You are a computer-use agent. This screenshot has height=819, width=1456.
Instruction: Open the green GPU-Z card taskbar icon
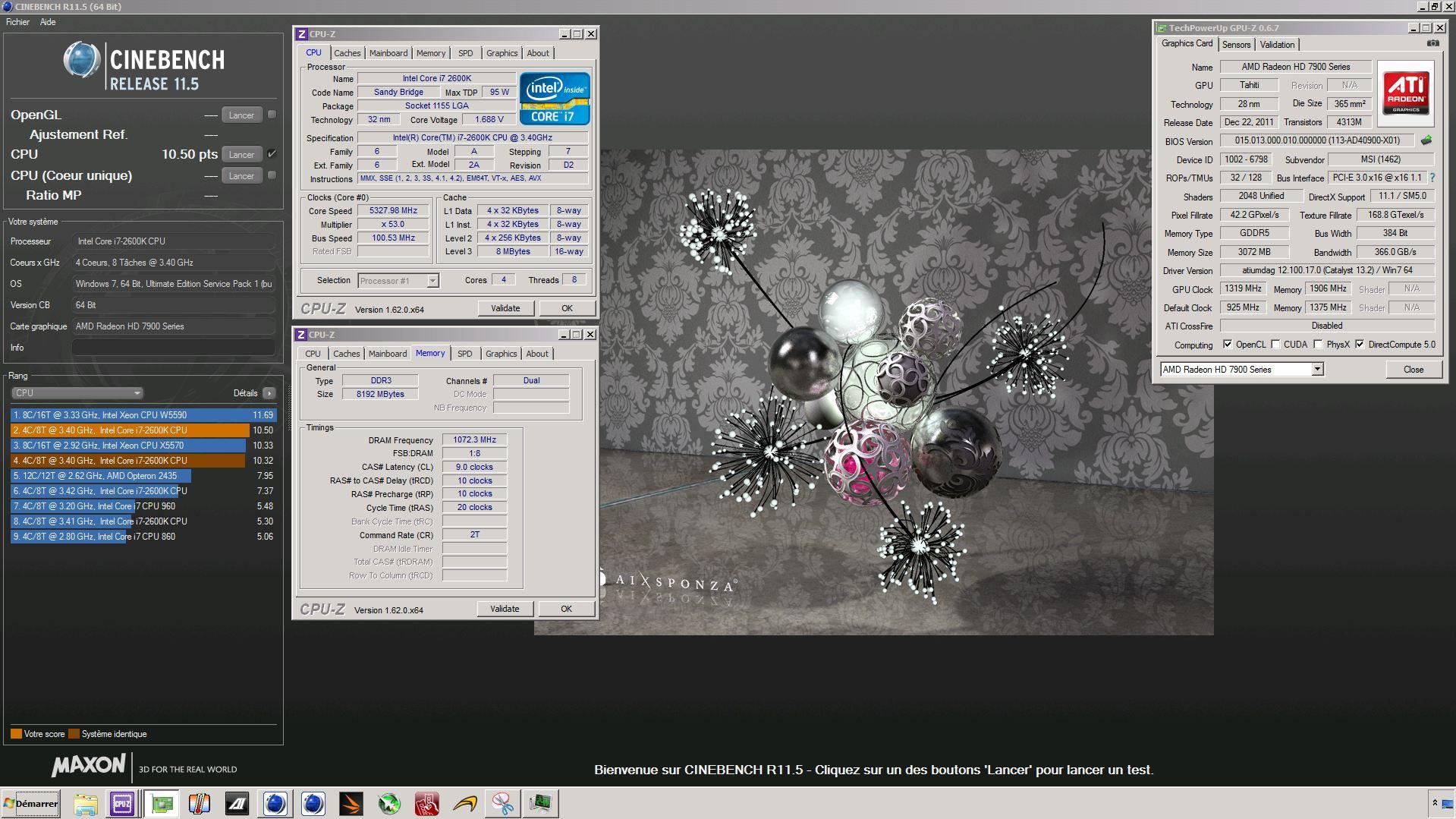pyautogui.click(x=162, y=804)
